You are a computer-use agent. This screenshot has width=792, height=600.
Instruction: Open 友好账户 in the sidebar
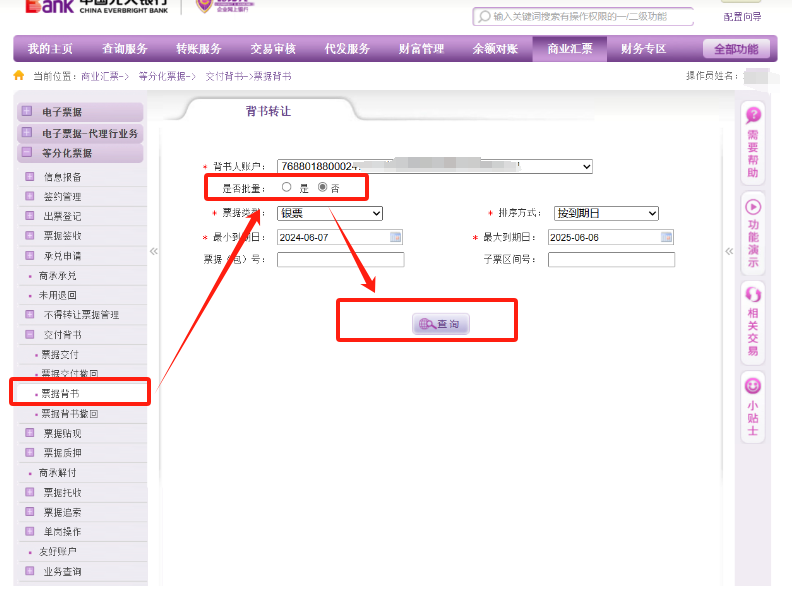coord(58,552)
